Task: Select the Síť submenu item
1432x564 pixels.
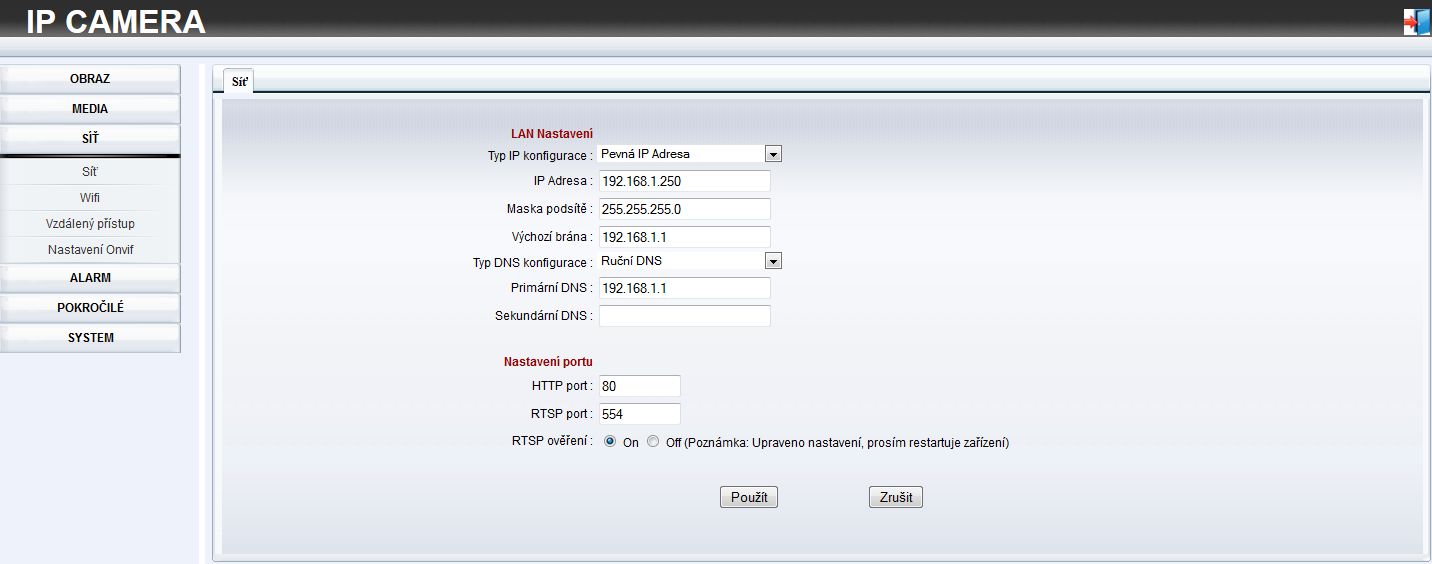Action: tap(90, 172)
